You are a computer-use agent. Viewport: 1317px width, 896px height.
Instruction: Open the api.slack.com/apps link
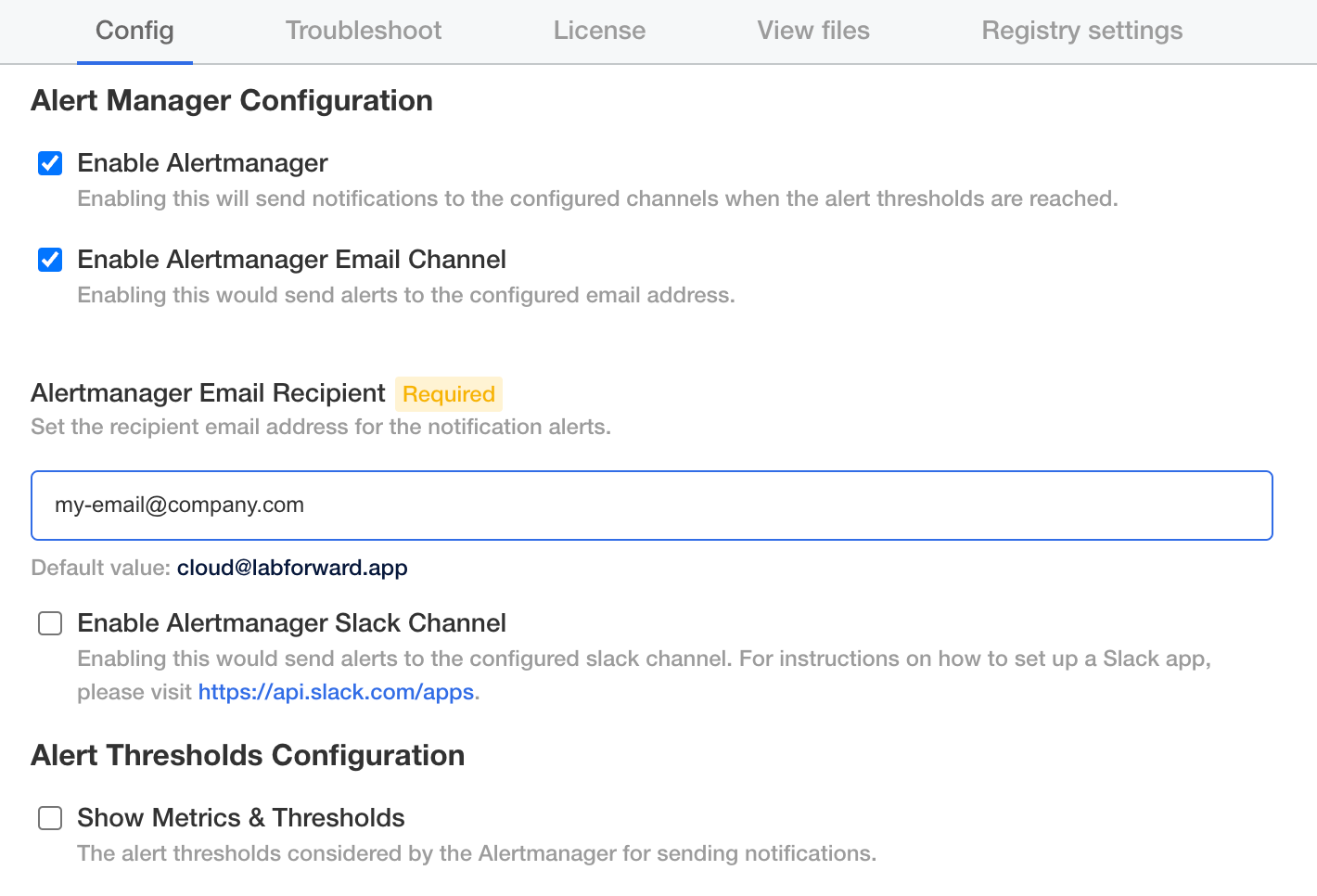point(336,692)
